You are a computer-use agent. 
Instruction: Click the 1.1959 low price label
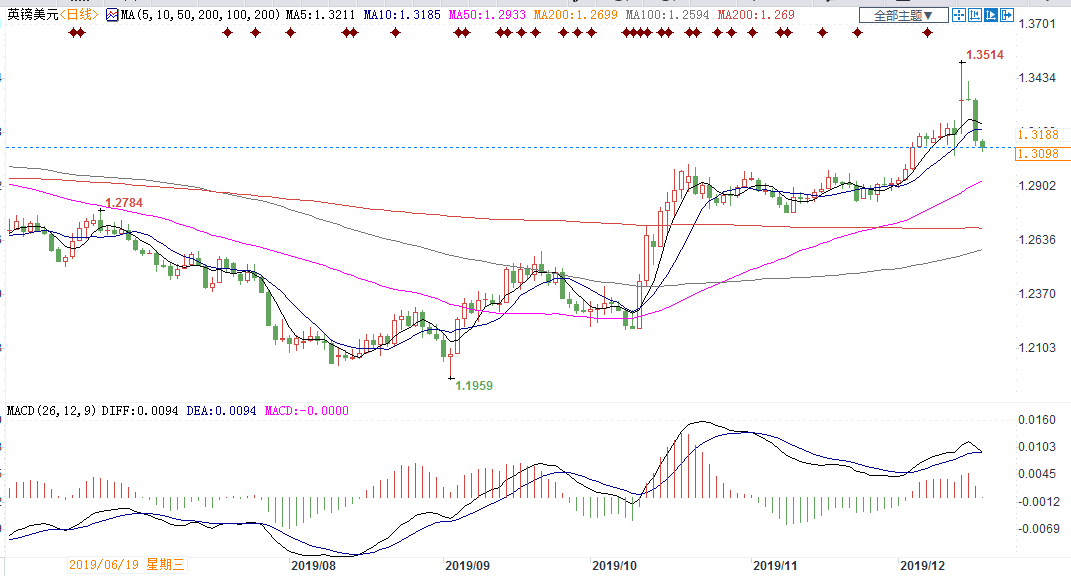[474, 385]
